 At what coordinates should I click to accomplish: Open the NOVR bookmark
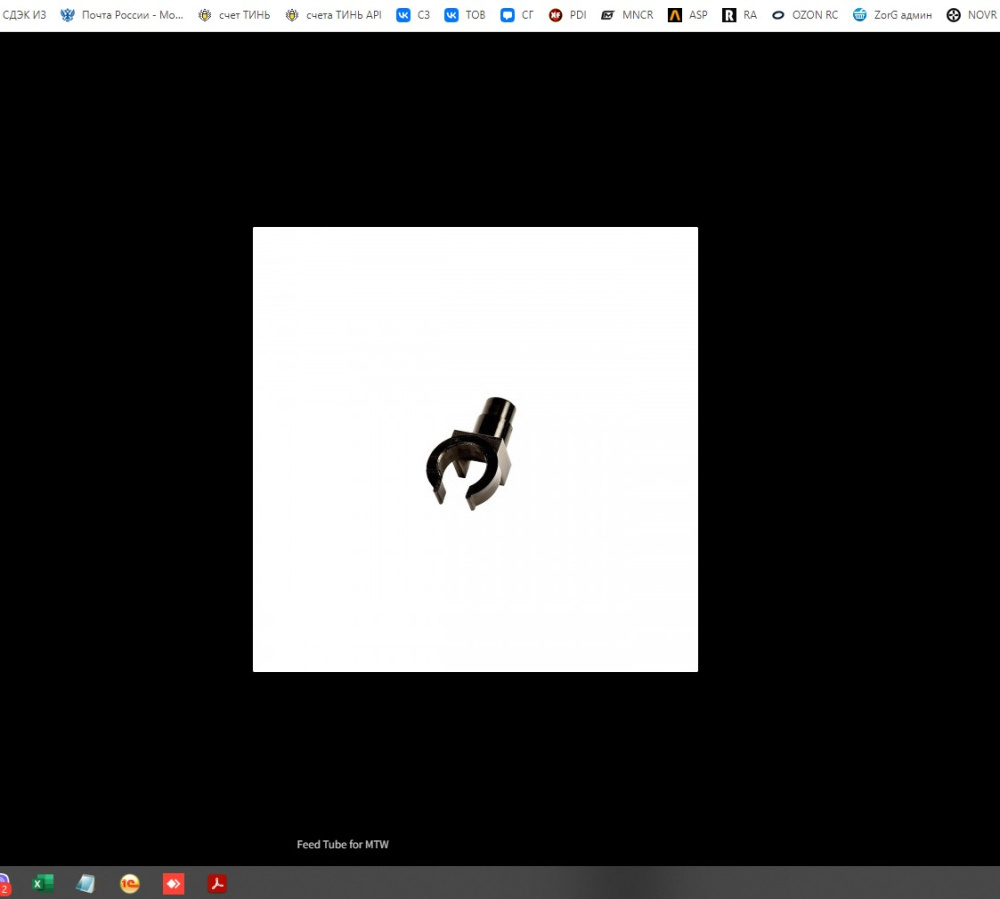click(x=973, y=15)
